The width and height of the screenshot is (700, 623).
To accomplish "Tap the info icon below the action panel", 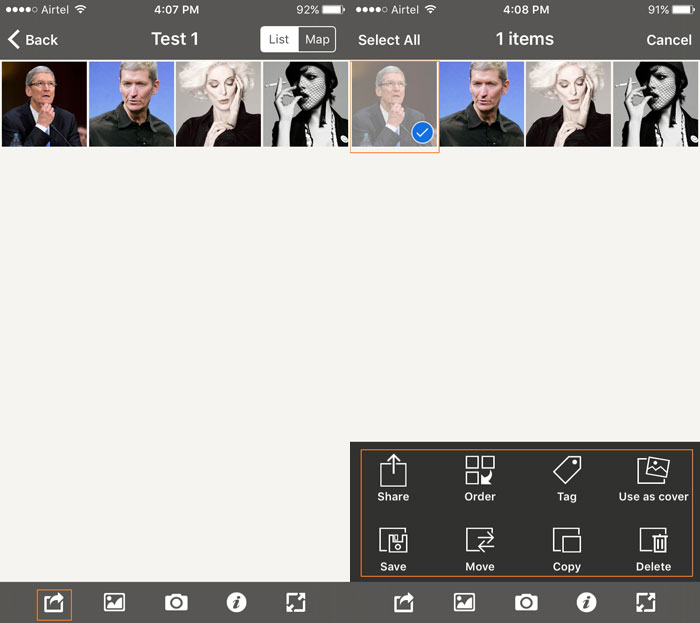I will coord(587,602).
